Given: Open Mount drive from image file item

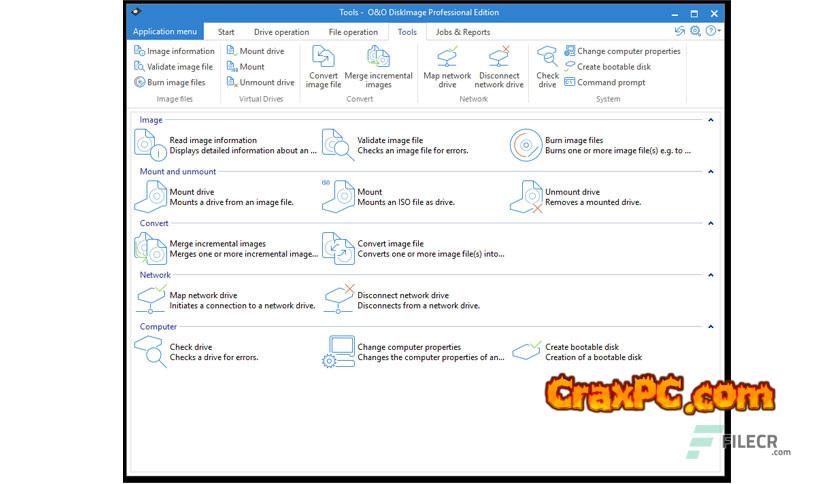Looking at the screenshot, I should pyautogui.click(x=214, y=197).
